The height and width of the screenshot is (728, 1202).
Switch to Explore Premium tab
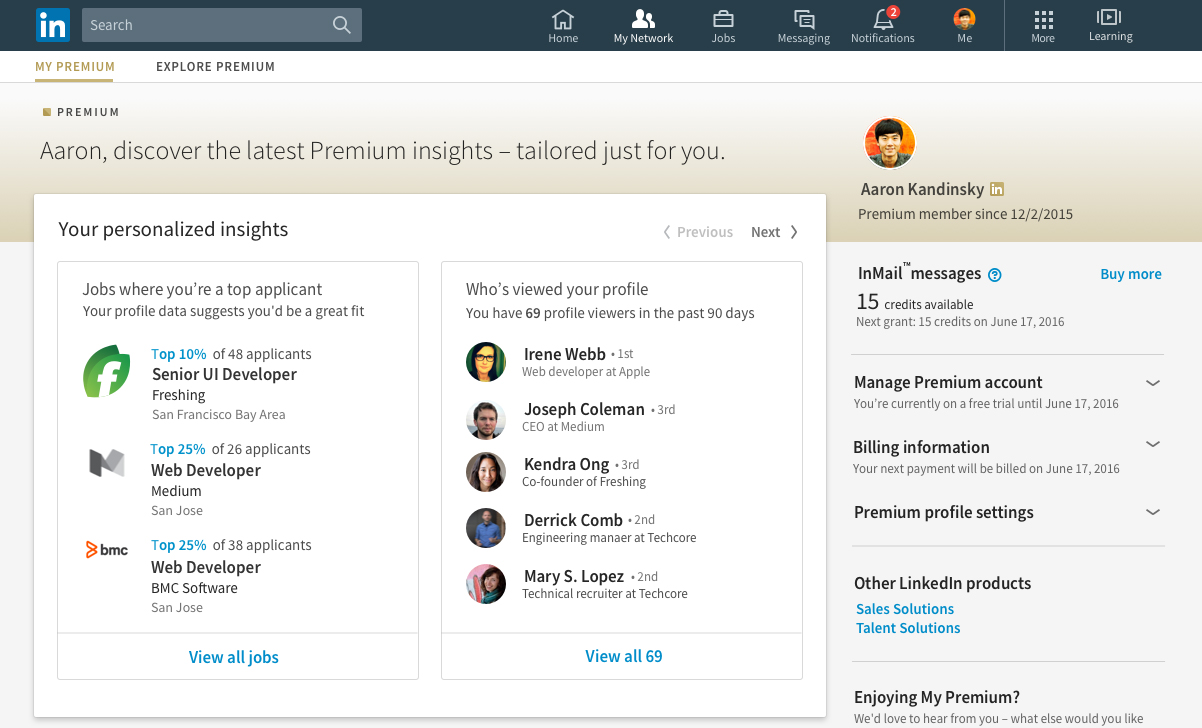[215, 67]
